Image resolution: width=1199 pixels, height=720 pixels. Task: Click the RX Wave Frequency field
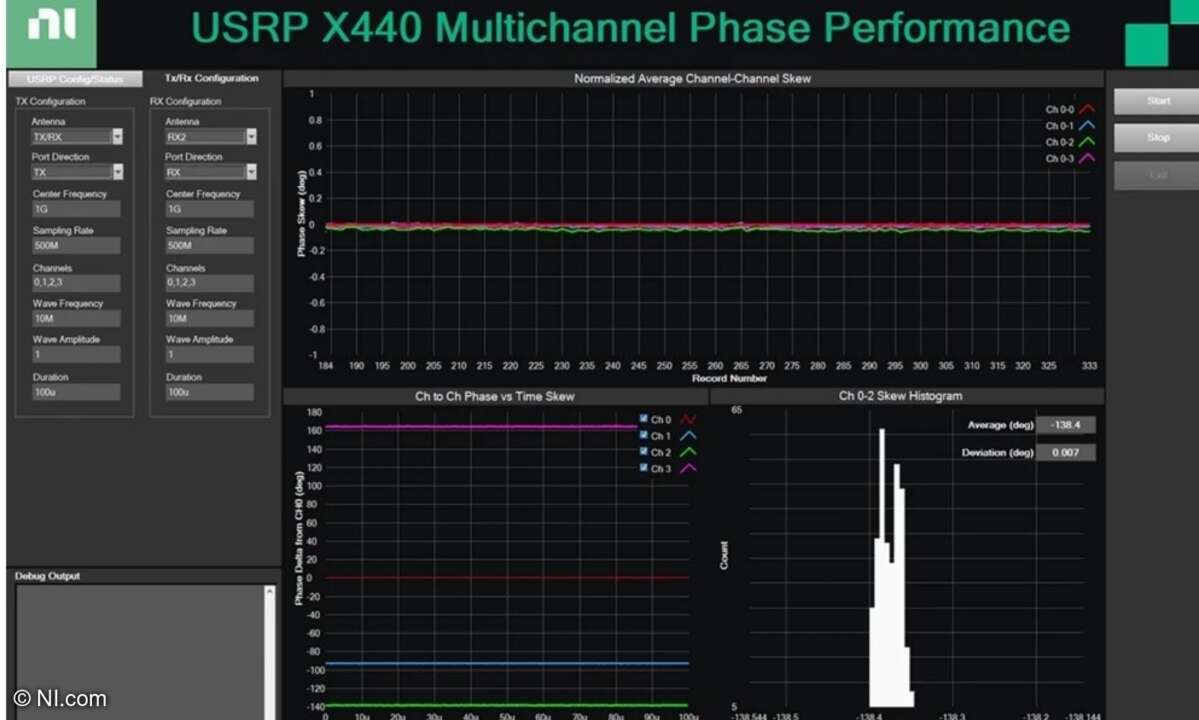(210, 318)
